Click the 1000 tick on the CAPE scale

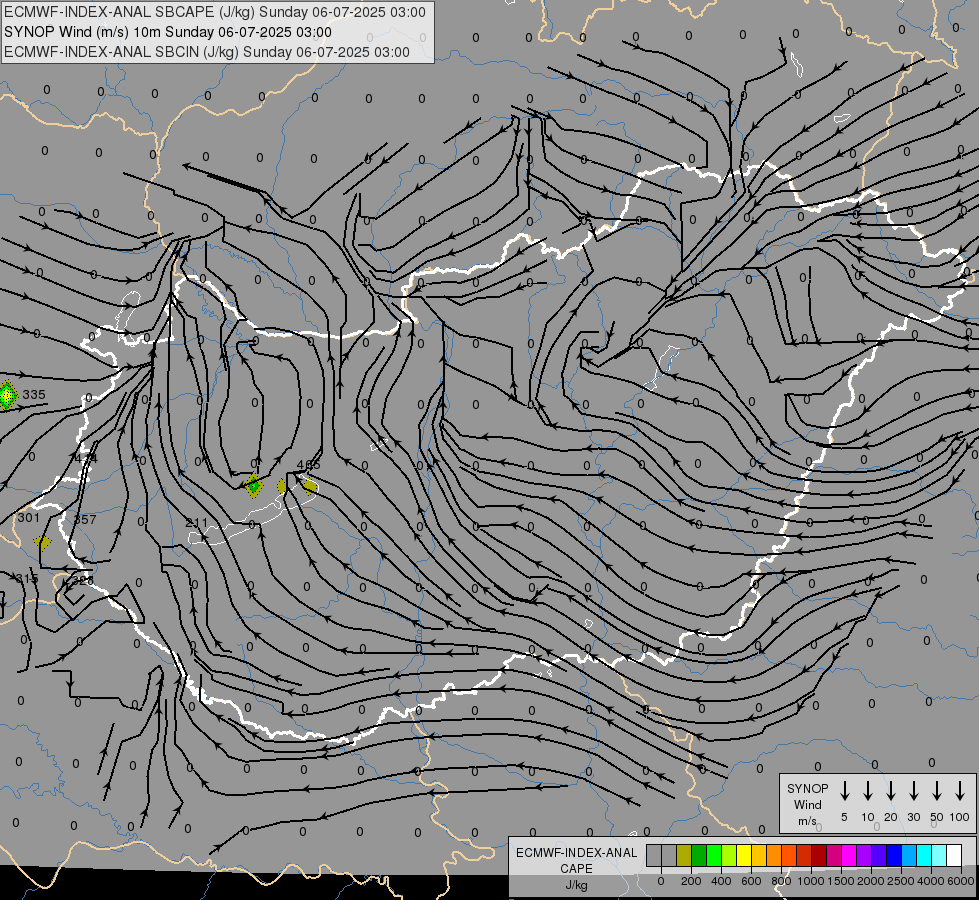click(x=811, y=881)
